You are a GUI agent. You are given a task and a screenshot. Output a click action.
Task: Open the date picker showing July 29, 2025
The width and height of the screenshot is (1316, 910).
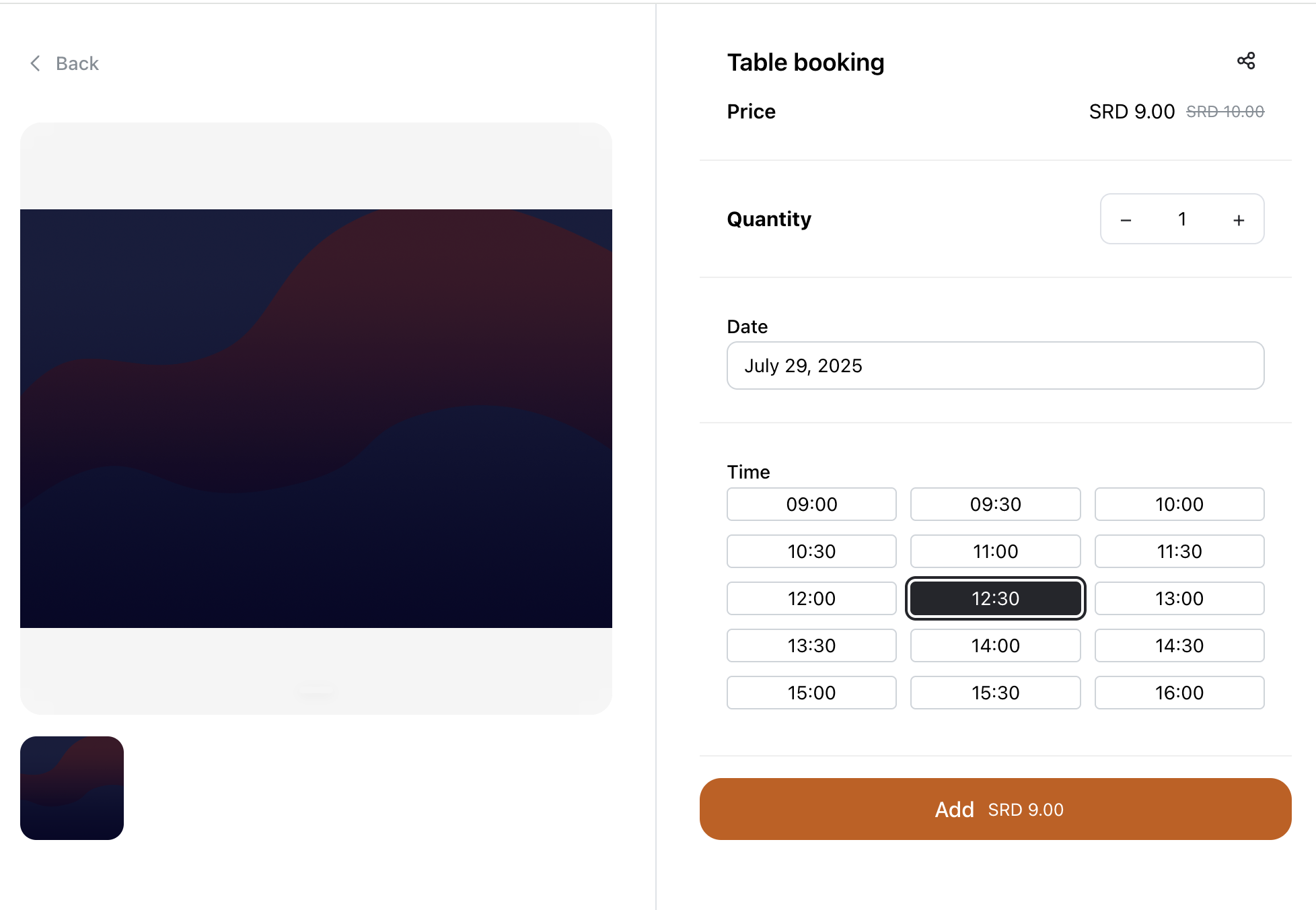pos(995,365)
